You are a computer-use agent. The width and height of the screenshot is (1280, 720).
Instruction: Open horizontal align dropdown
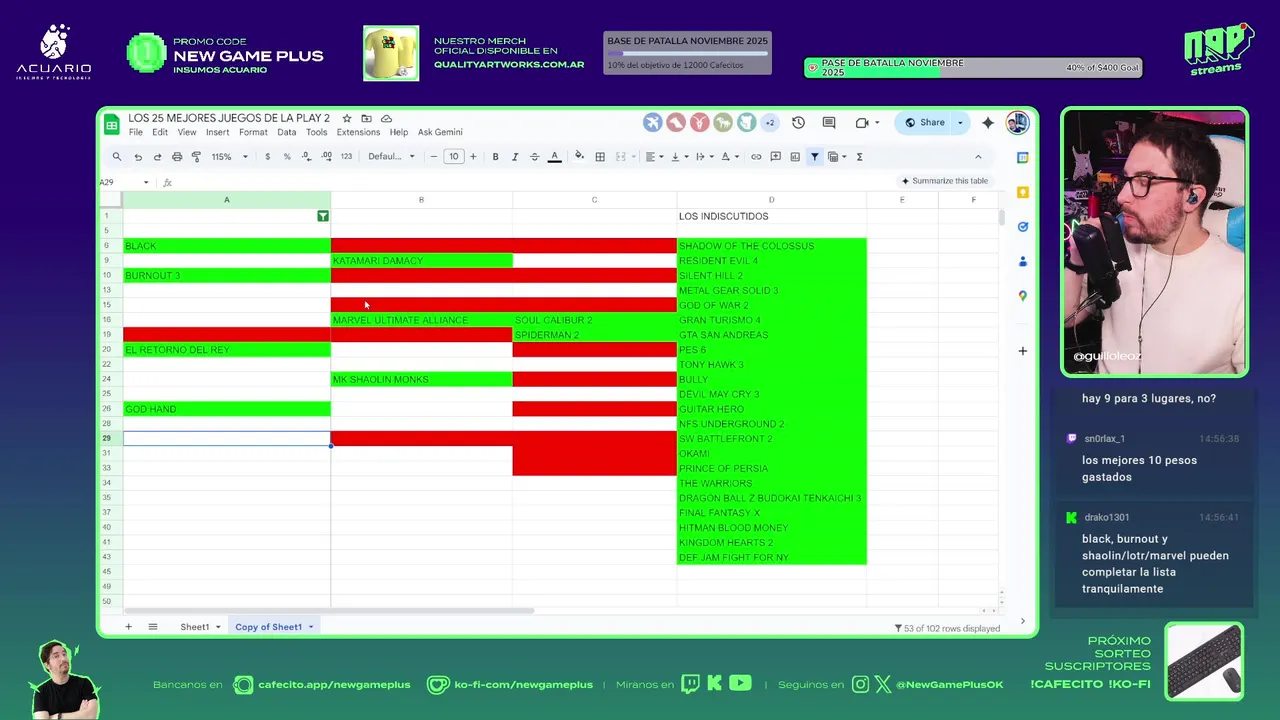click(x=653, y=157)
